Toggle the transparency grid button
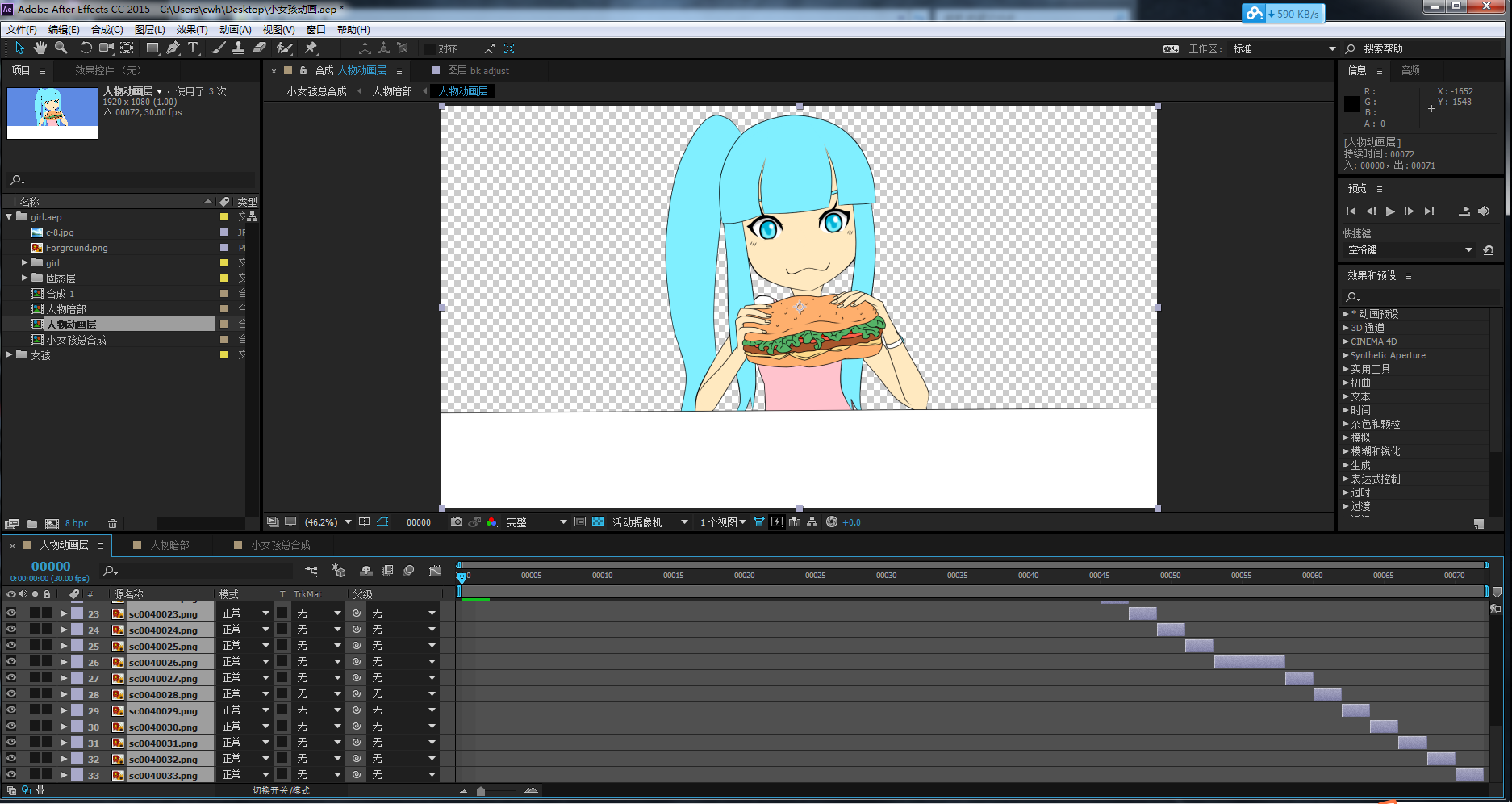 598,522
